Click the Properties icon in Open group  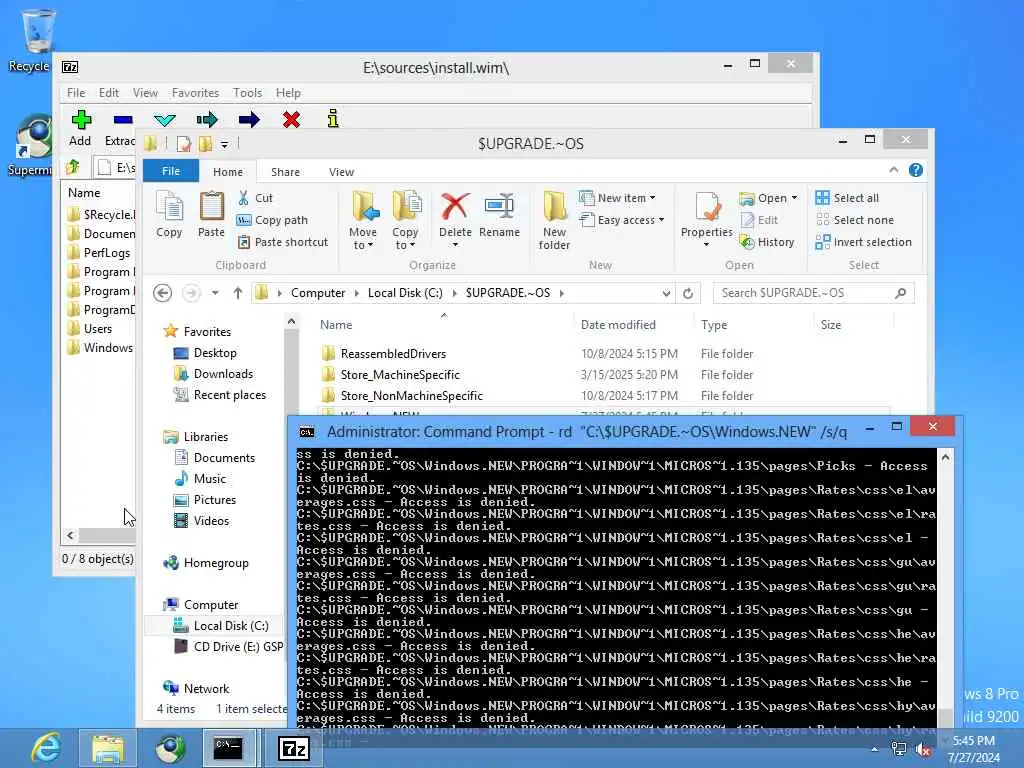pyautogui.click(x=708, y=206)
